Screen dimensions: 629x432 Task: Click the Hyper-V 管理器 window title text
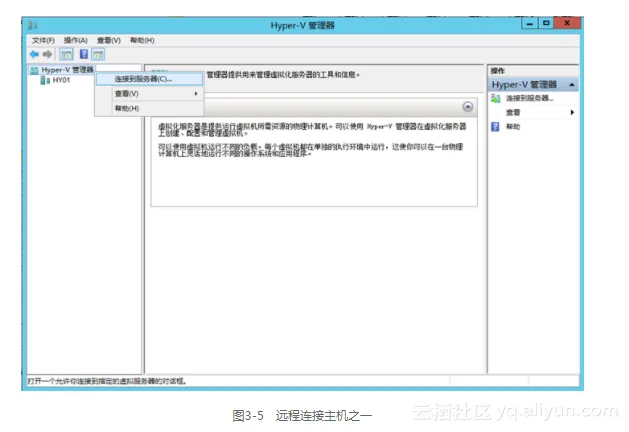[x=302, y=25]
